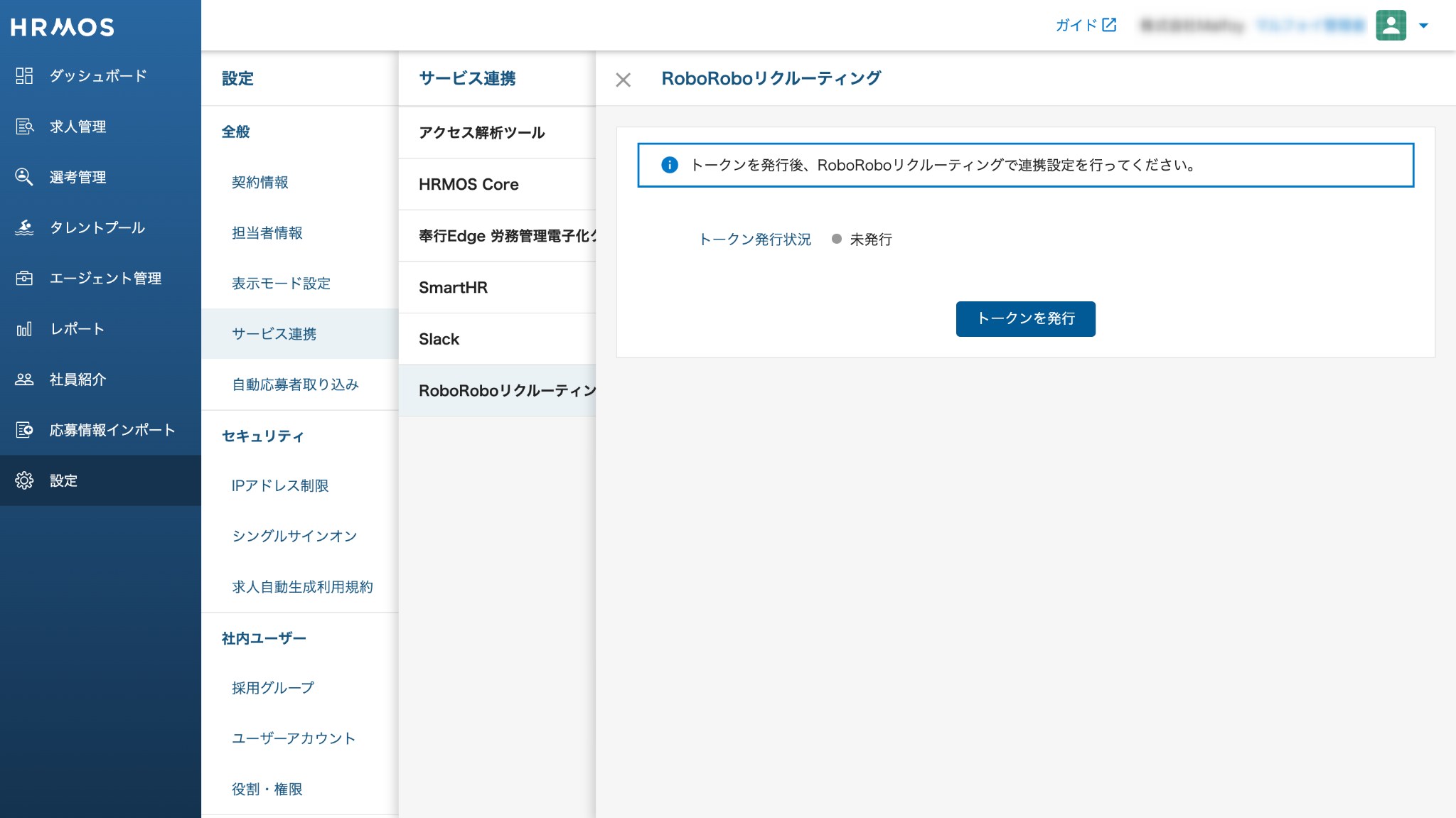Click the レポート bar chart icon
Image resolution: width=1456 pixels, height=818 pixels.
coord(24,328)
